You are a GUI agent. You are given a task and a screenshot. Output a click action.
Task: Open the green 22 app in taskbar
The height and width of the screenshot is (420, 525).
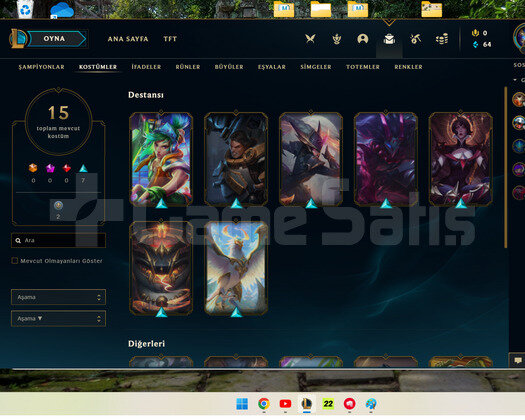[328, 404]
